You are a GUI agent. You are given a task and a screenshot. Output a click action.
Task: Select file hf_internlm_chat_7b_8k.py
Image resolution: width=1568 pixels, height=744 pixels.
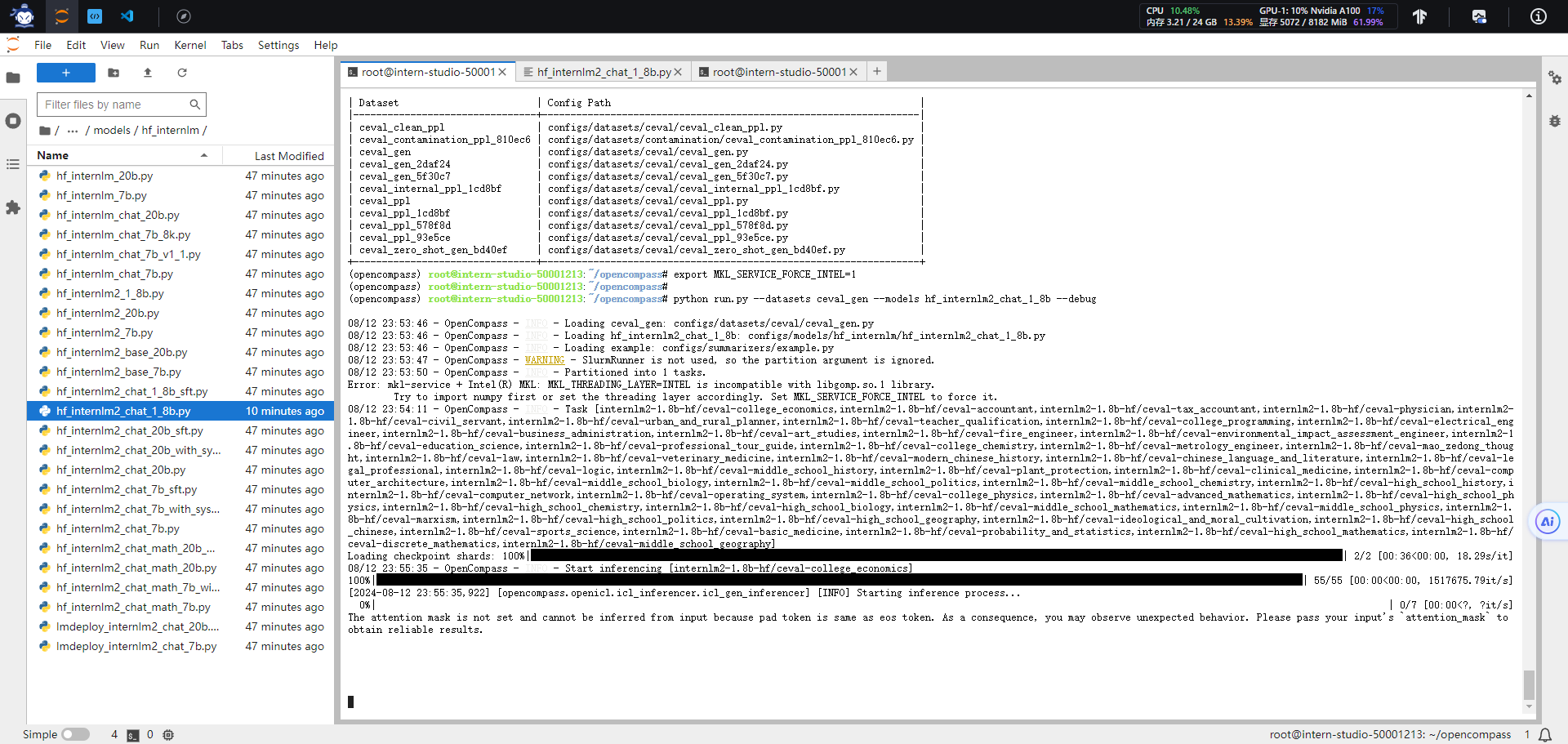(180, 234)
